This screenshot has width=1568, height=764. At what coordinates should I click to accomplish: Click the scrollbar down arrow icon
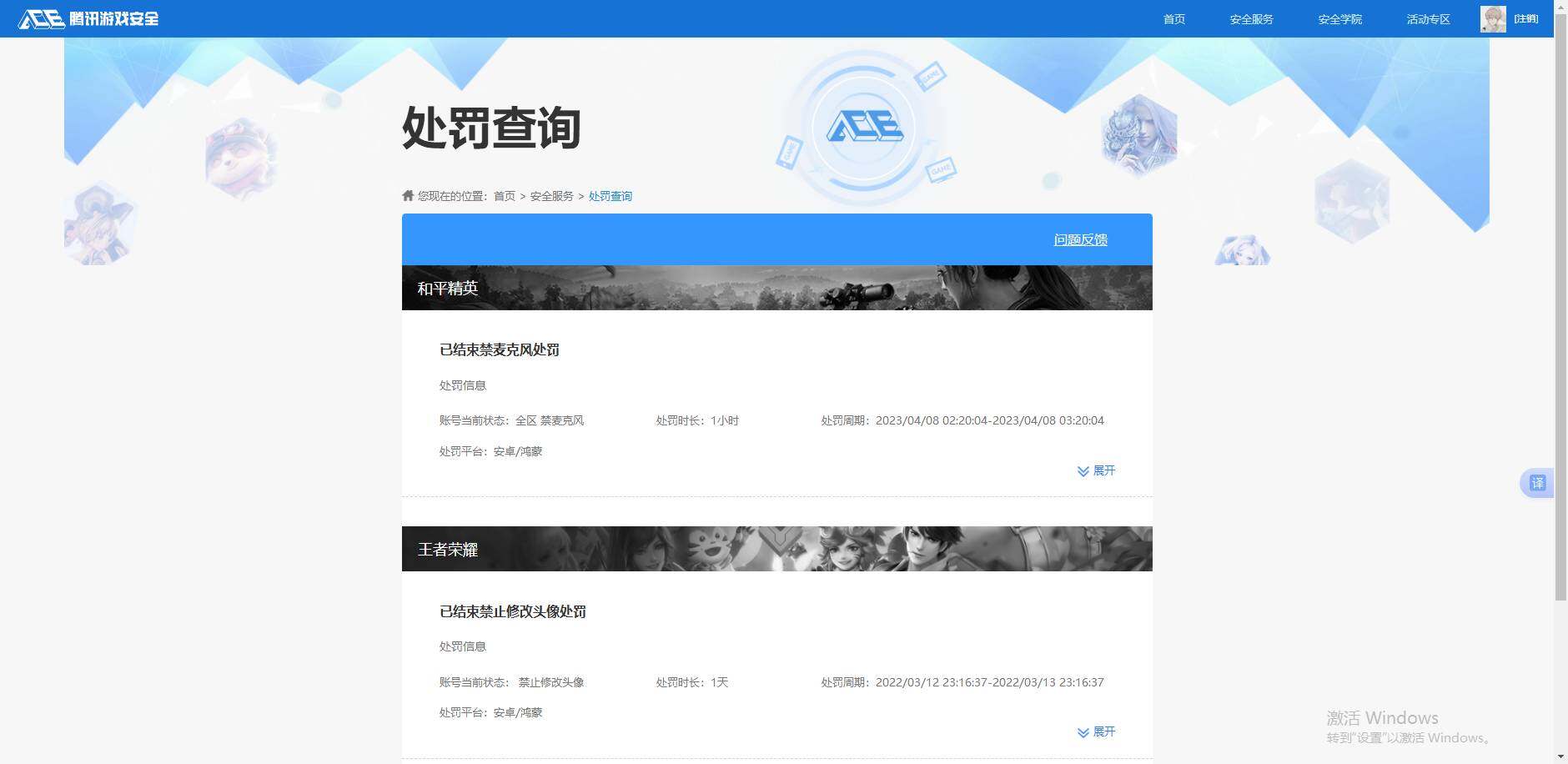coord(1561,756)
